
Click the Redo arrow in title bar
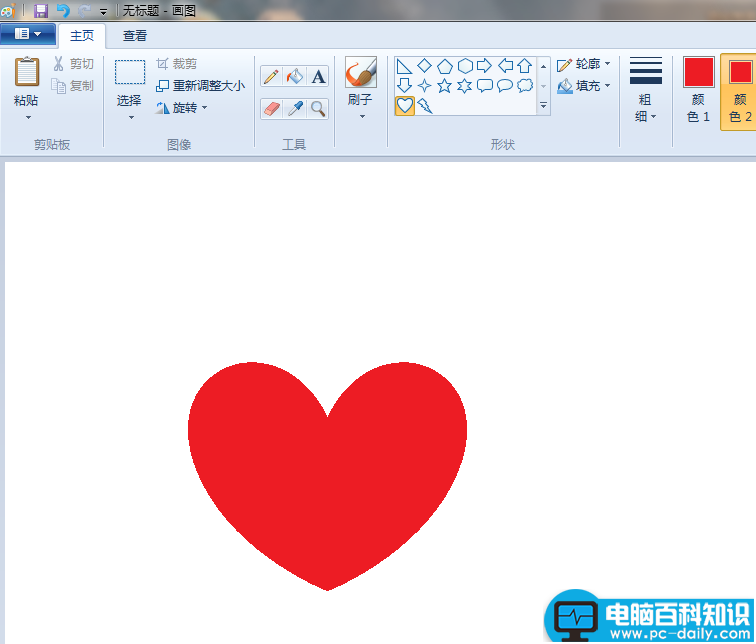point(85,10)
